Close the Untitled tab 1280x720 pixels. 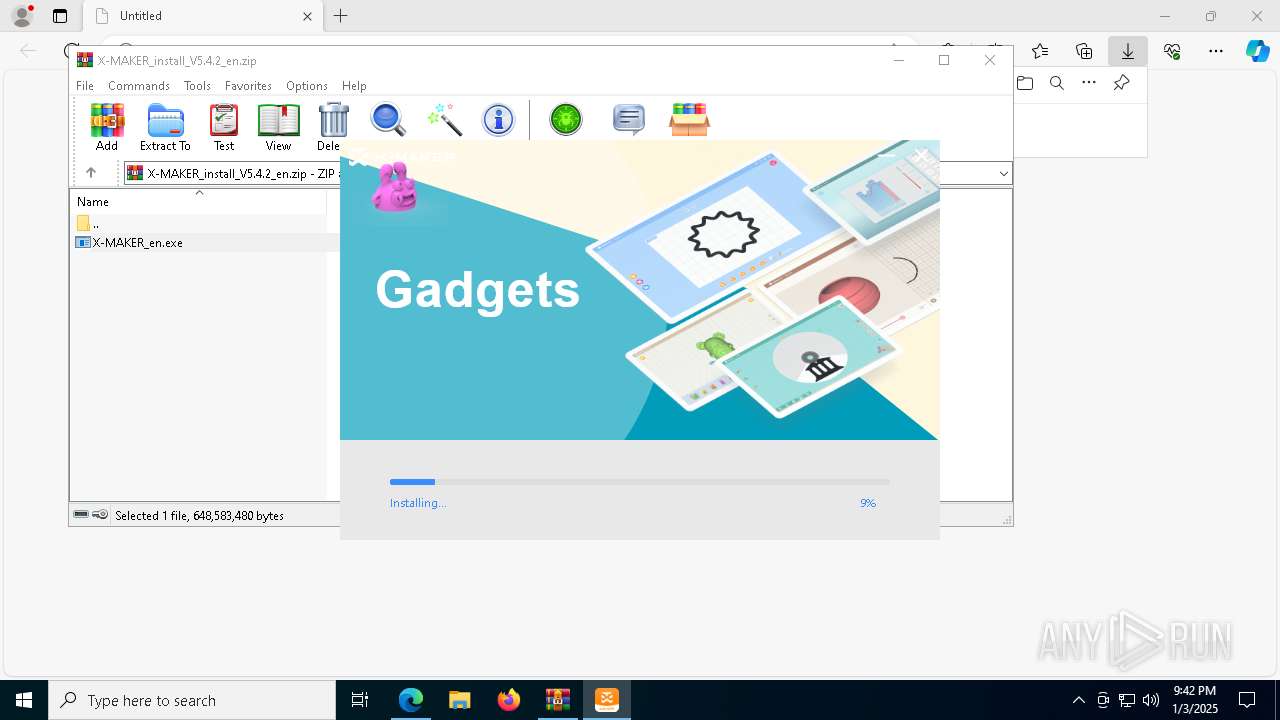307,16
